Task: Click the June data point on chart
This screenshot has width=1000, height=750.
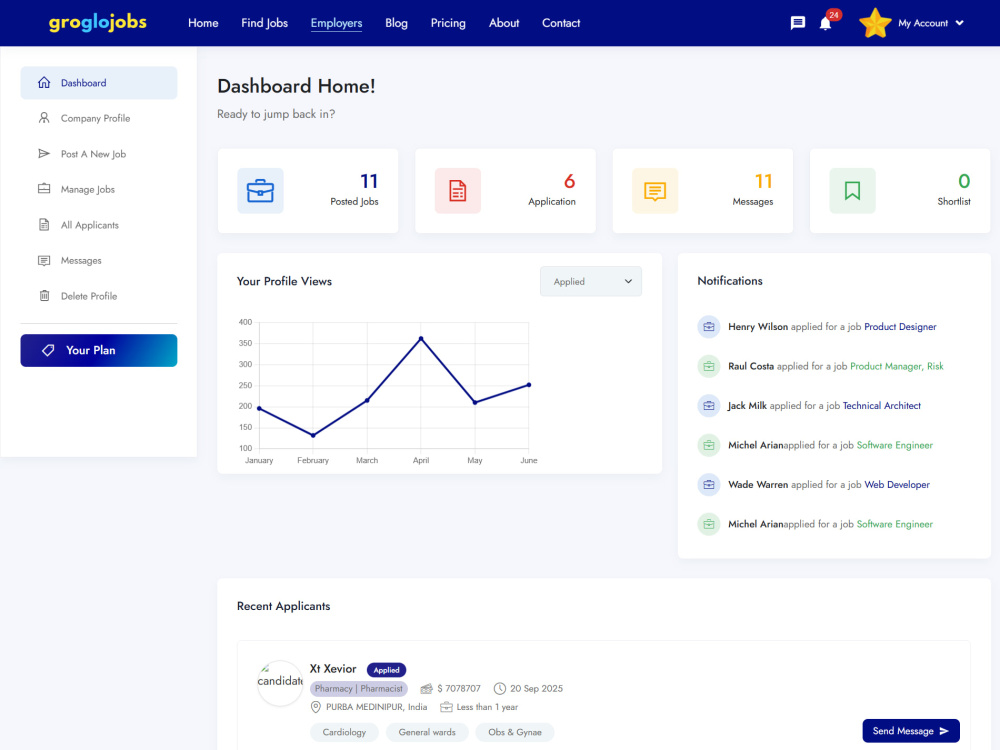Action: pyautogui.click(x=529, y=385)
